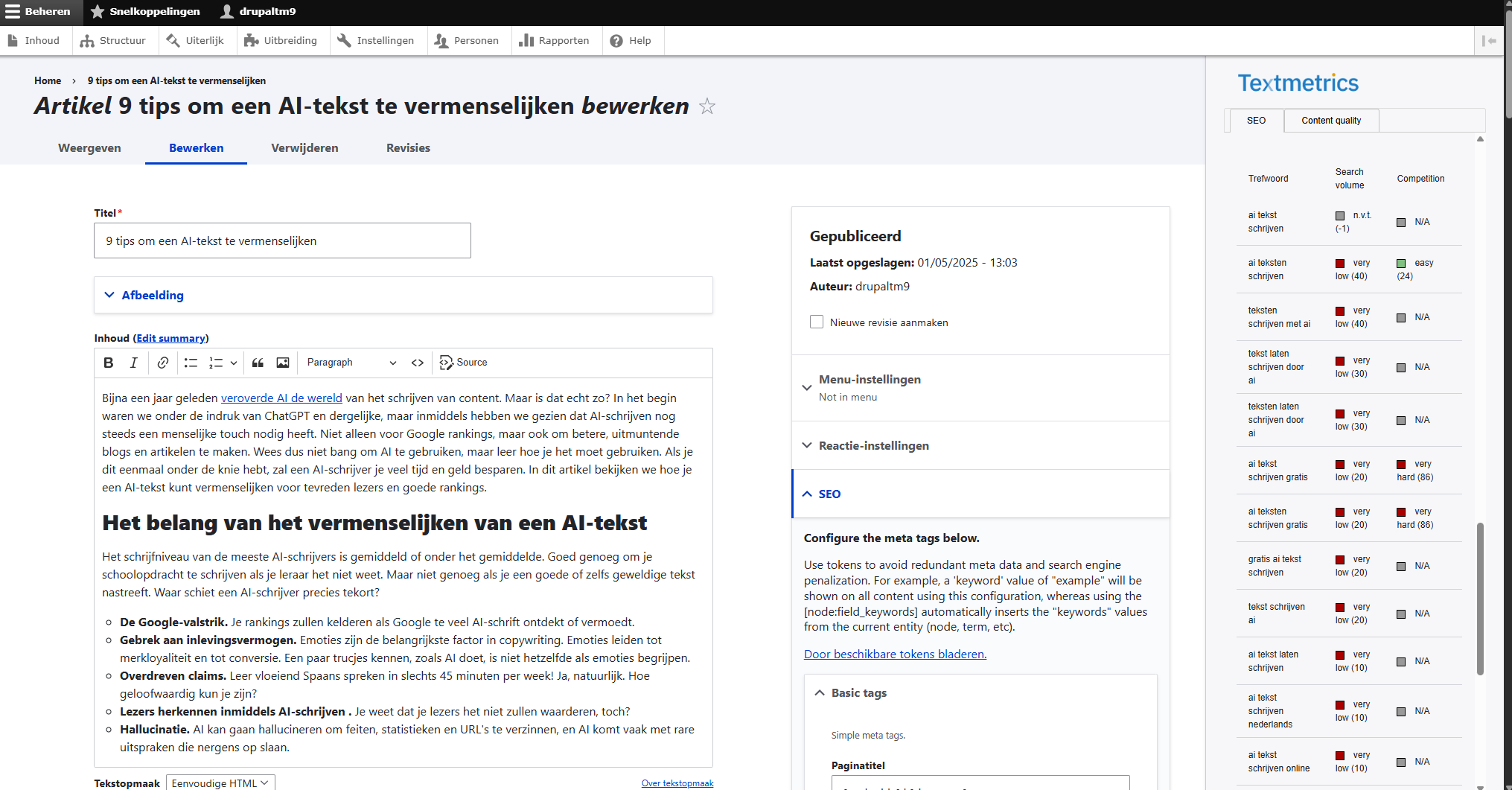Screen dimensions: 1512x790
Task: Apply italic formatting in editor toolbar
Action: point(134,363)
